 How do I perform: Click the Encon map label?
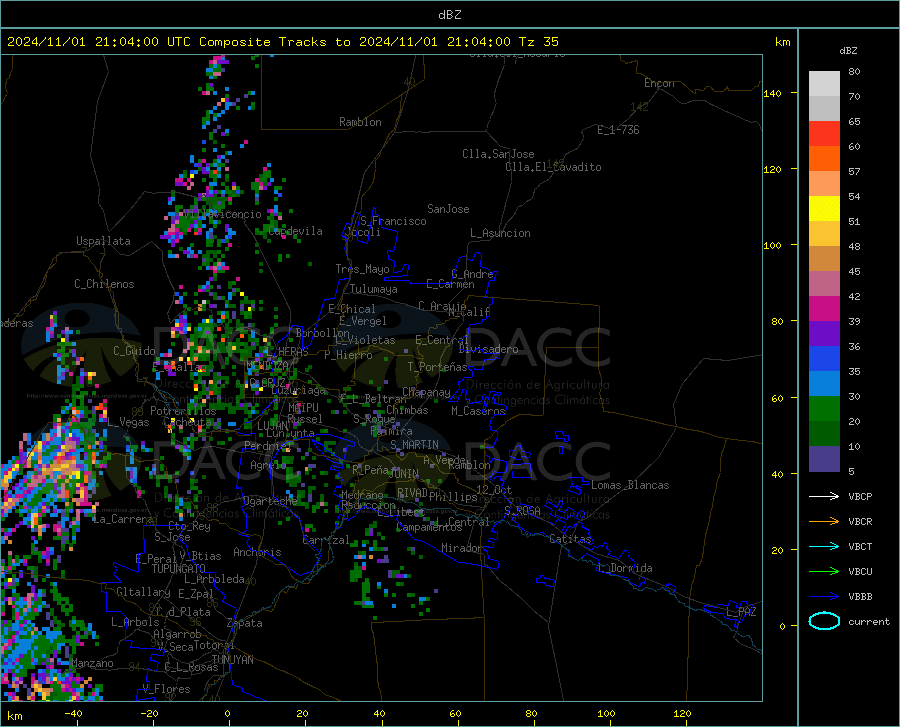659,83
